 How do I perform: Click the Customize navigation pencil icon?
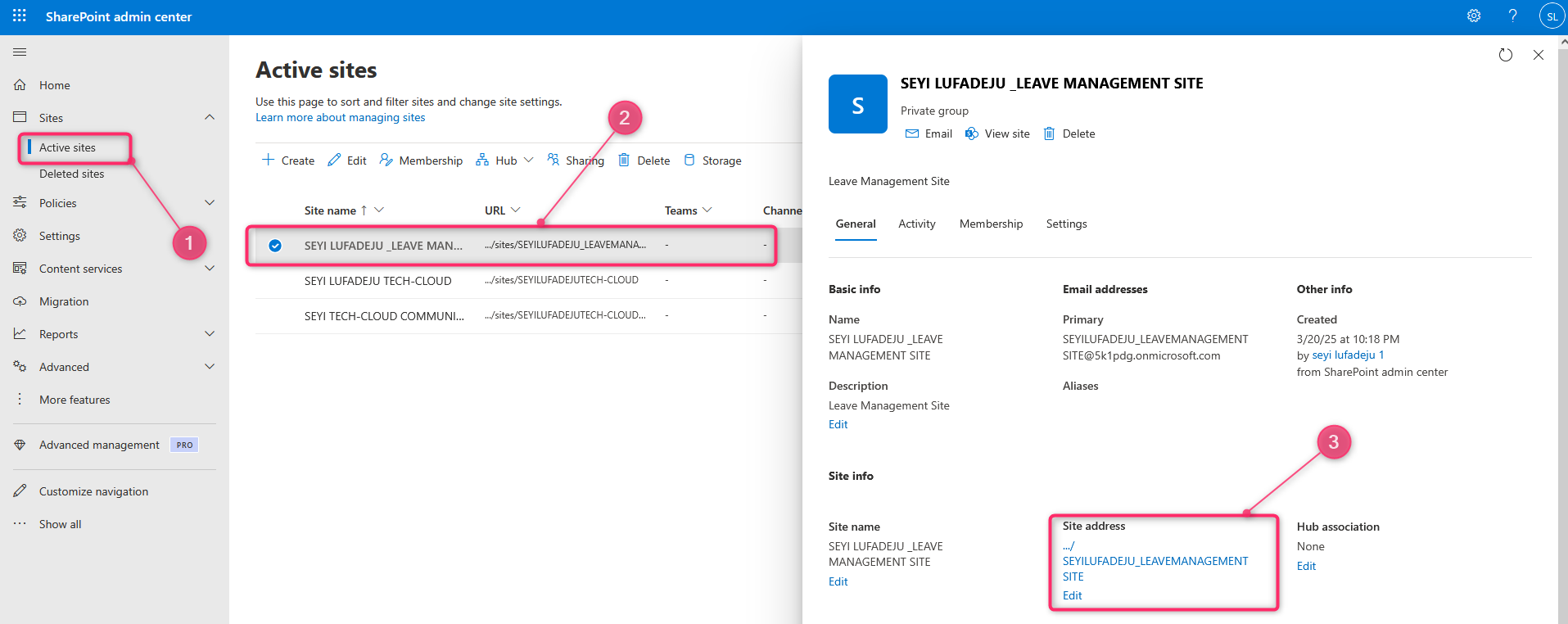pos(20,491)
